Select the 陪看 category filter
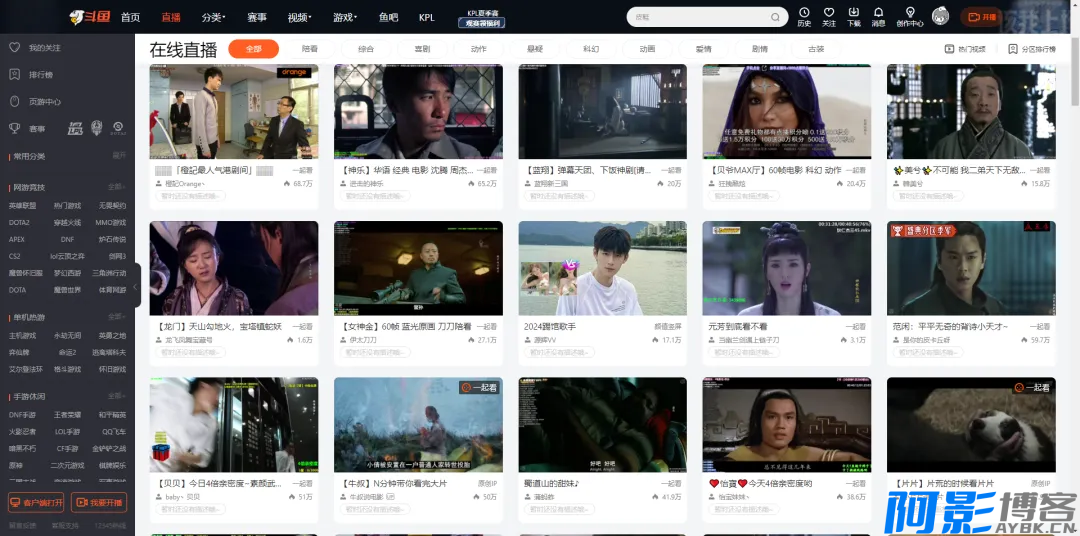 tap(310, 49)
